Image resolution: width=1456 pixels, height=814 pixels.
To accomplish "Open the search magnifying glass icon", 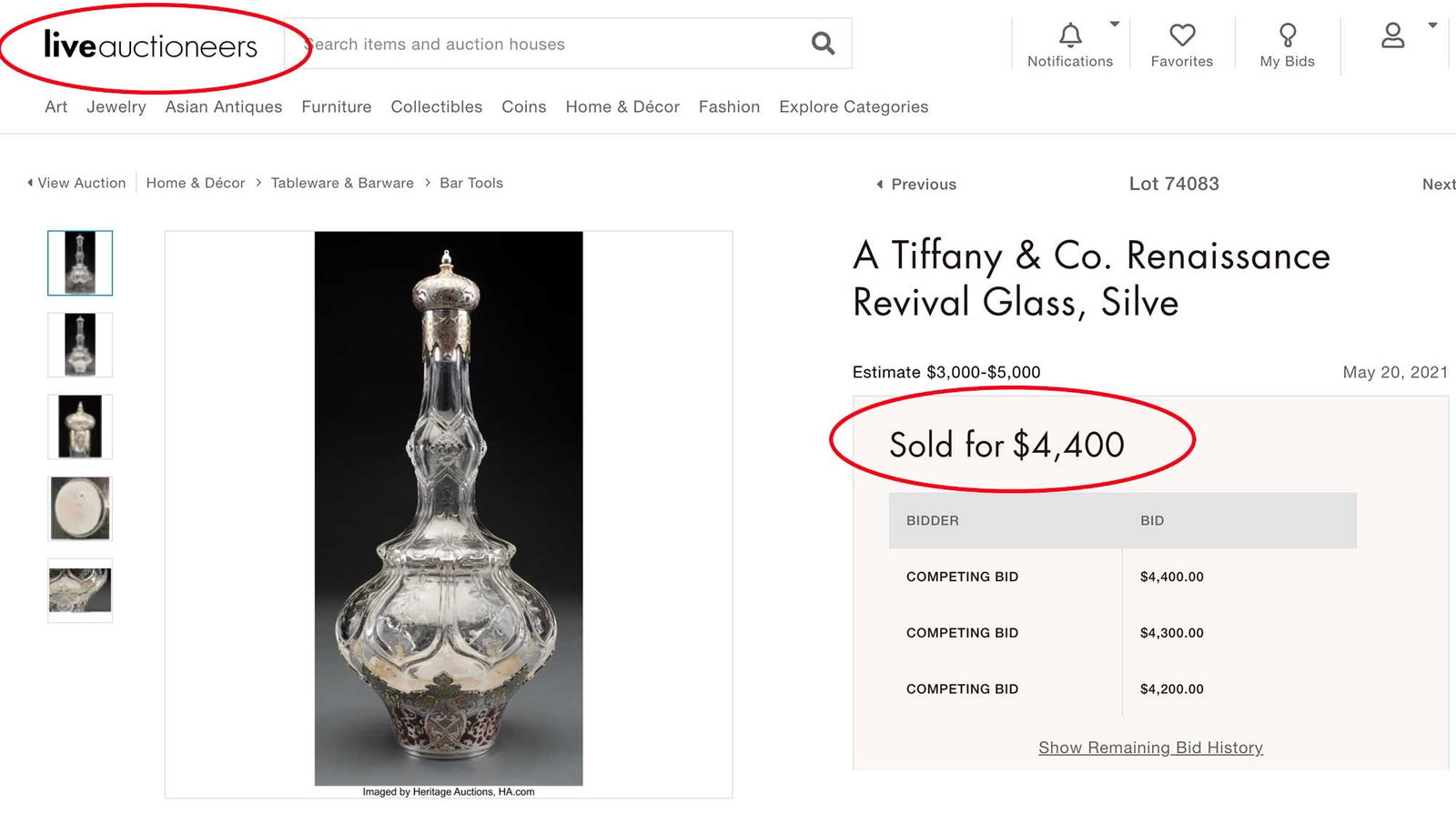I will [821, 43].
